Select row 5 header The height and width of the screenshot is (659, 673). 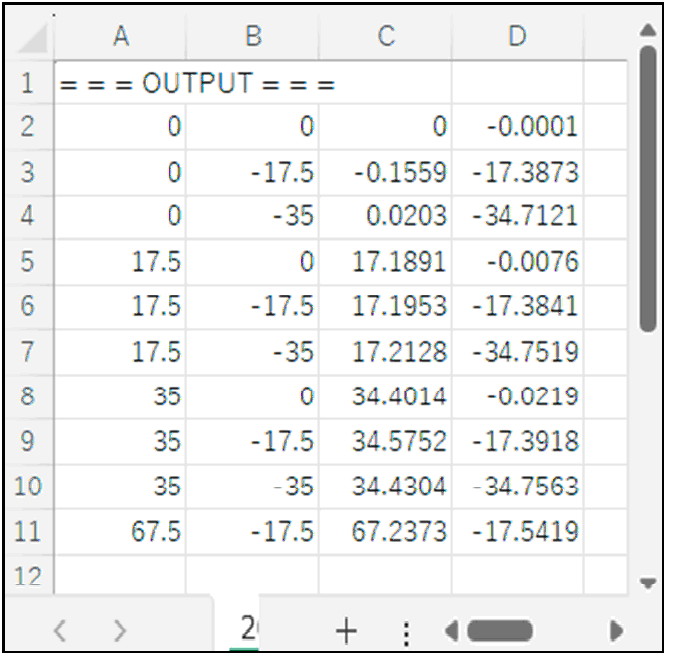(29, 262)
